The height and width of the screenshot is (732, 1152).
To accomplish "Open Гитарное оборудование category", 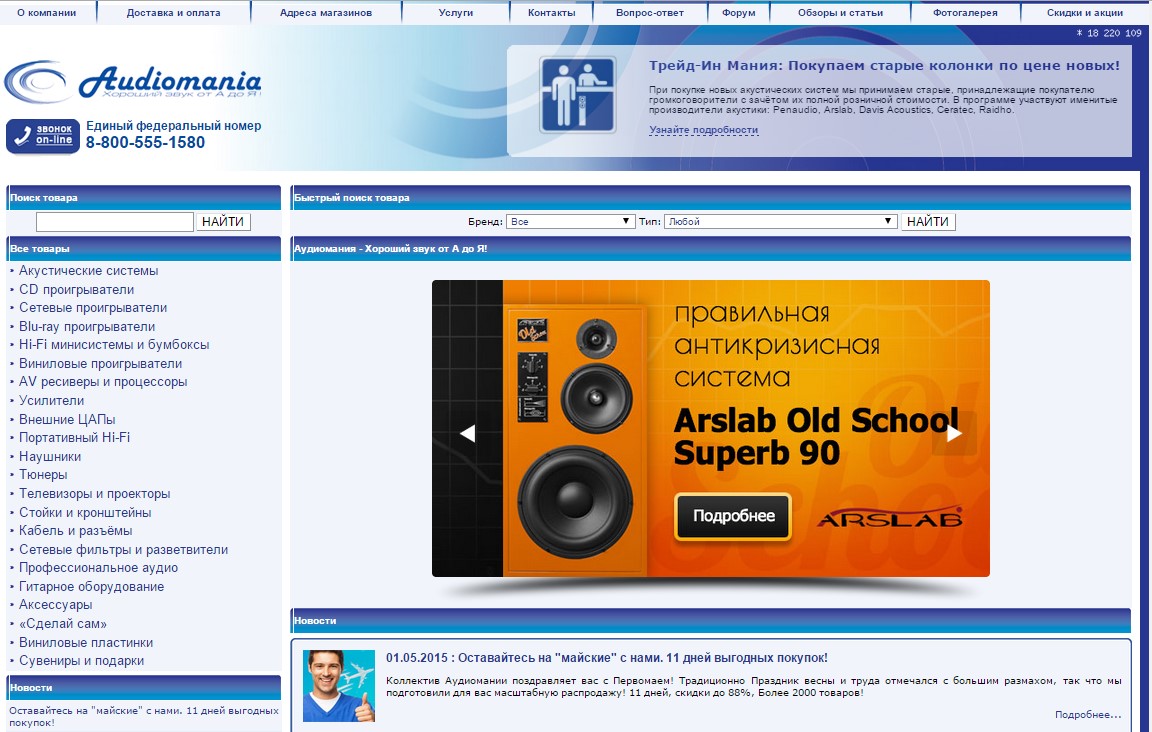I will click(x=91, y=586).
